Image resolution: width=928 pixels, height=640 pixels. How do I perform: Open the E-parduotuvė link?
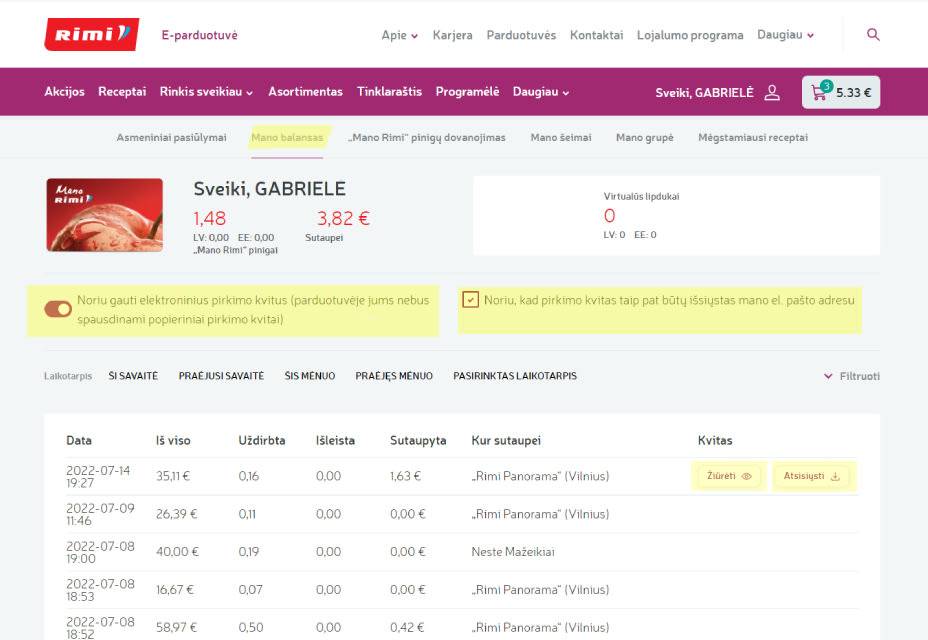point(199,35)
